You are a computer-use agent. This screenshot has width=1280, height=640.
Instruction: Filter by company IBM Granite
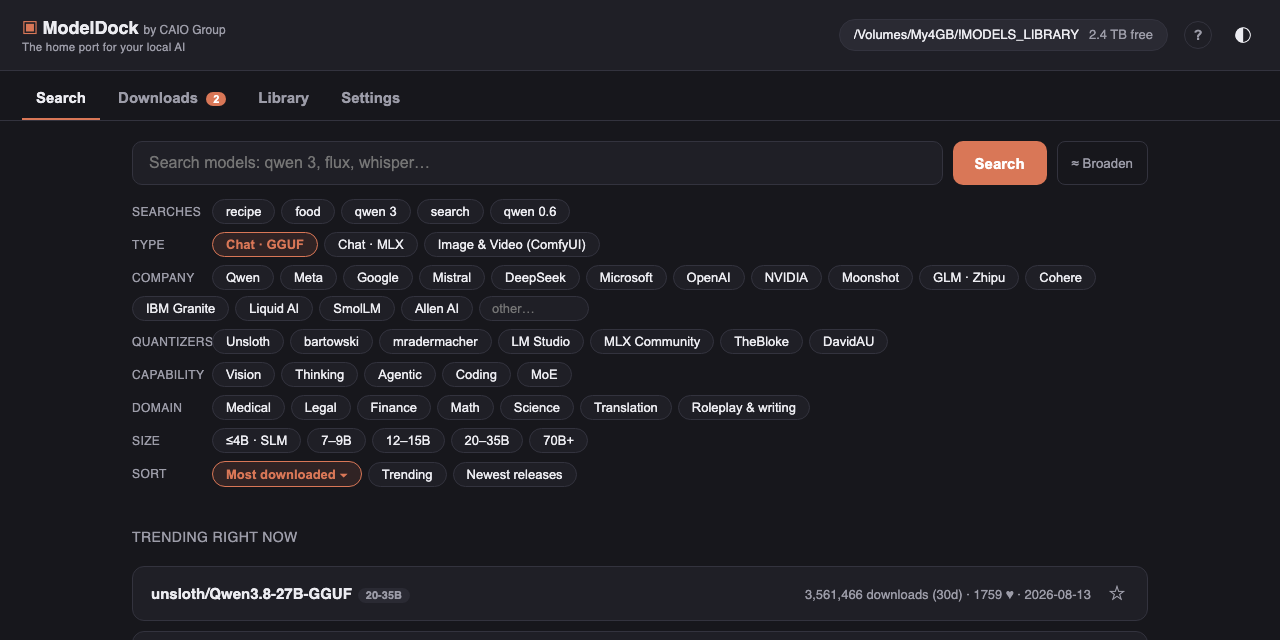point(181,308)
